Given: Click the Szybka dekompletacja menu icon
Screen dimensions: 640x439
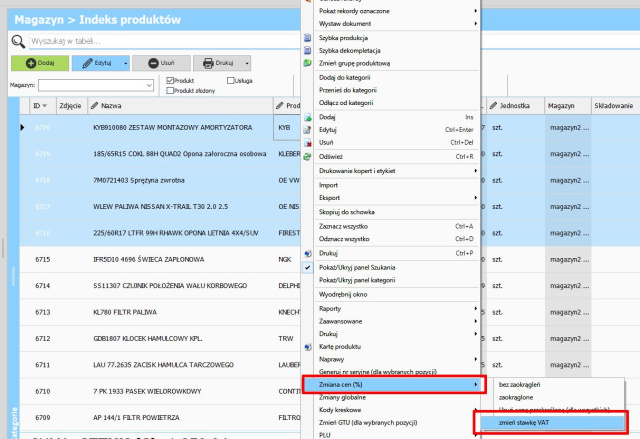Looking at the screenshot, I should [x=308, y=51].
